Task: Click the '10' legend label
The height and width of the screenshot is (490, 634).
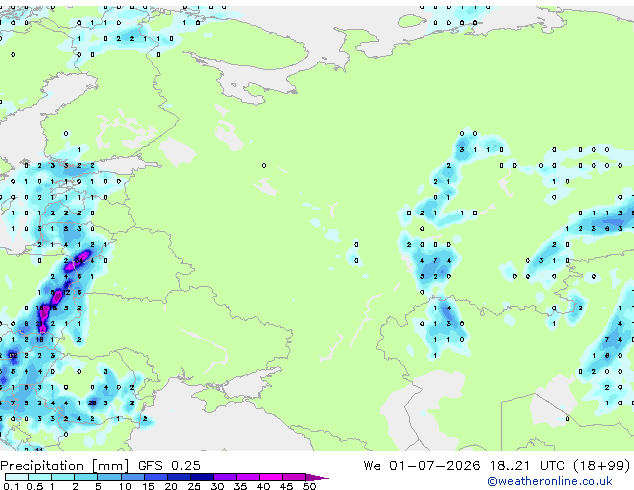Action: tap(125, 486)
